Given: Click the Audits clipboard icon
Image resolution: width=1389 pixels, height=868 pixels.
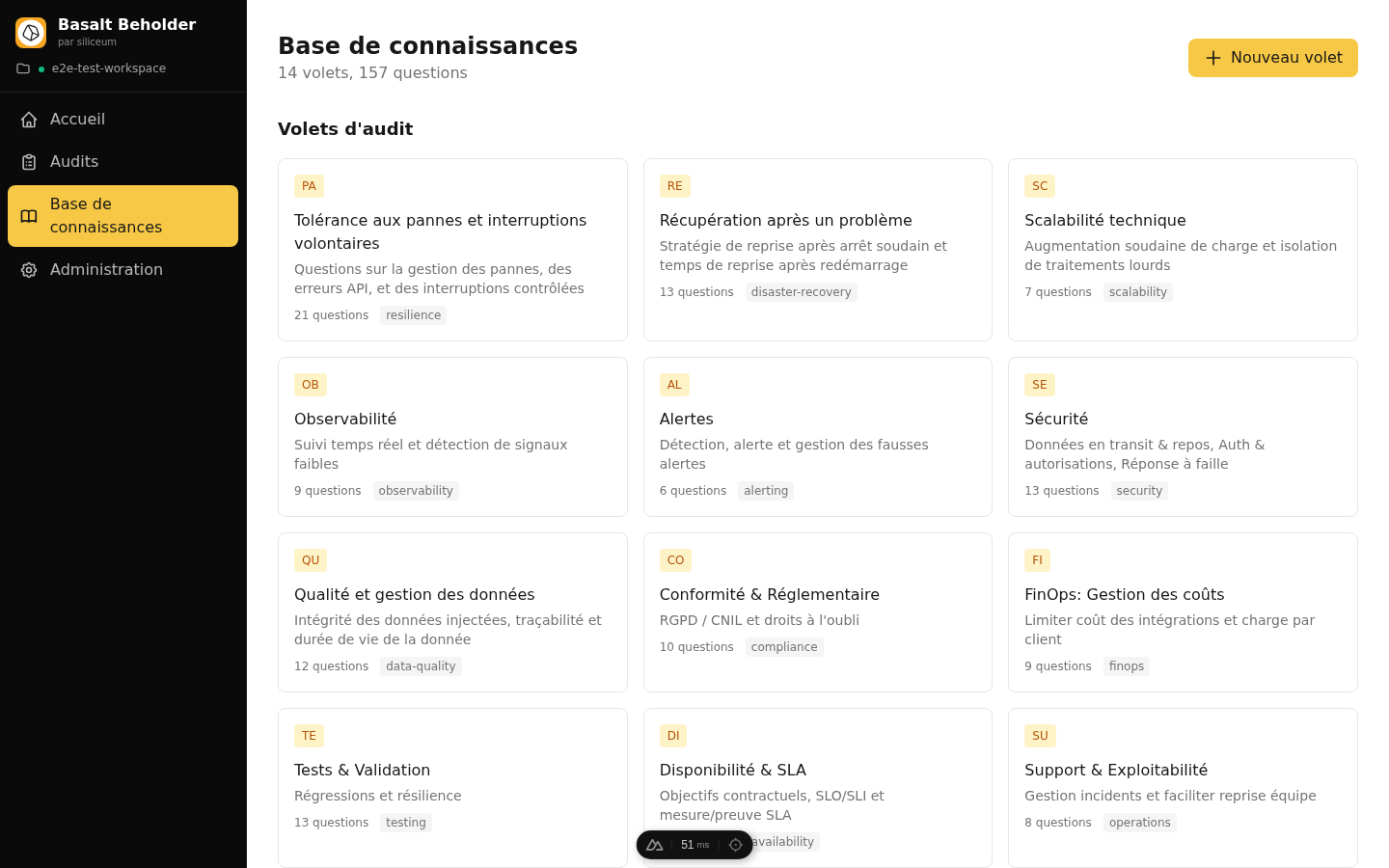Looking at the screenshot, I should point(29,161).
